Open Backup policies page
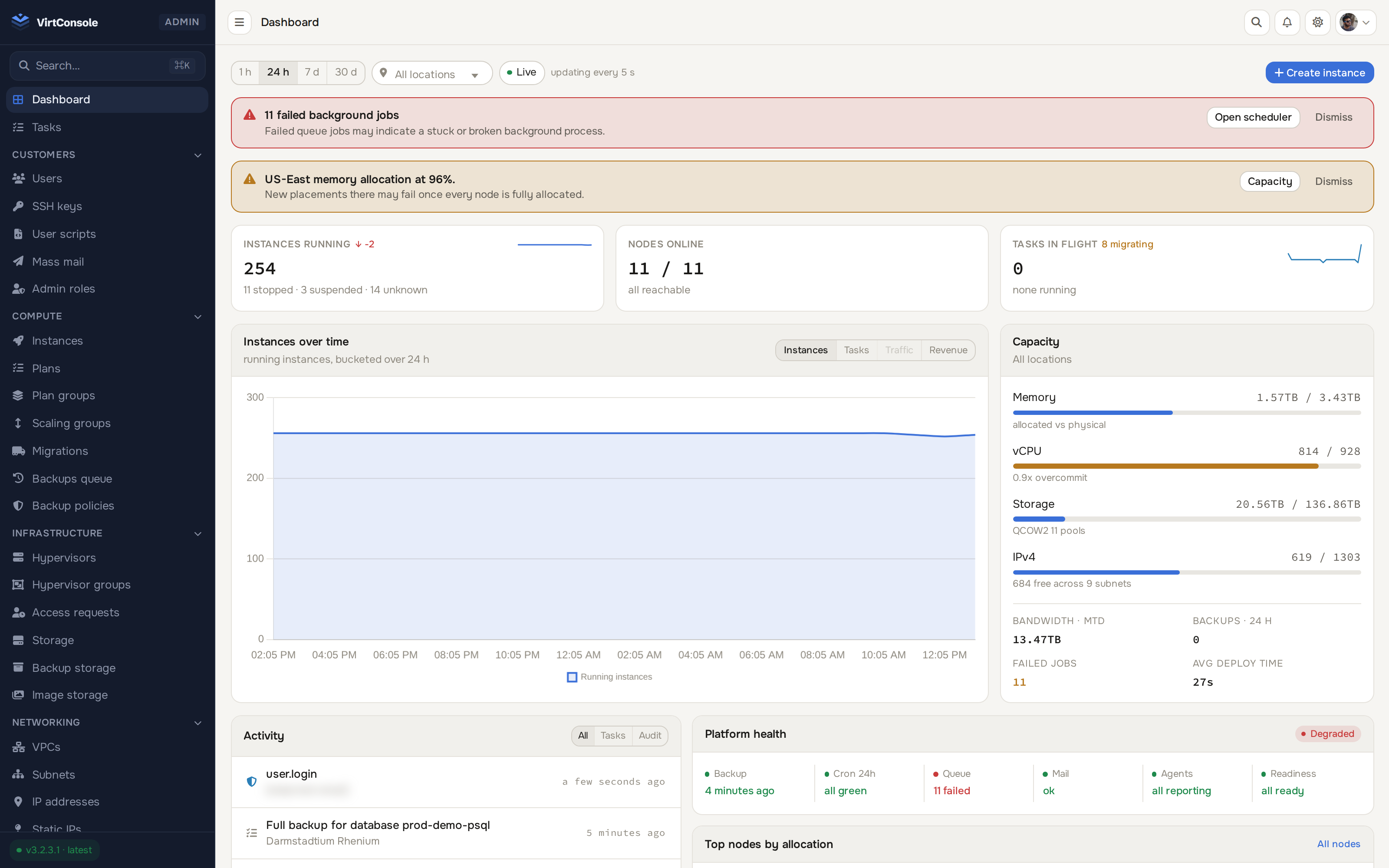Viewport: 1389px width, 868px height. (107, 506)
